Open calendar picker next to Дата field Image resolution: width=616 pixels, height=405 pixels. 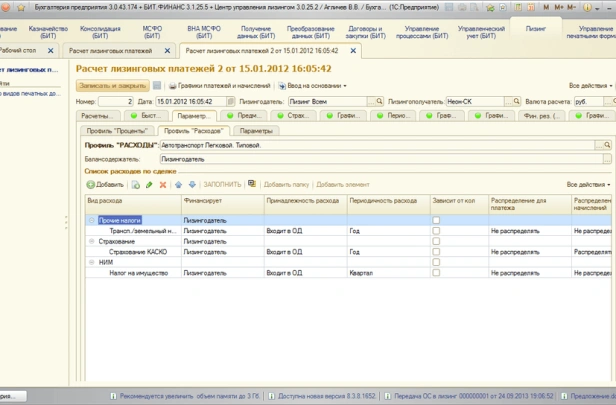[230, 102]
